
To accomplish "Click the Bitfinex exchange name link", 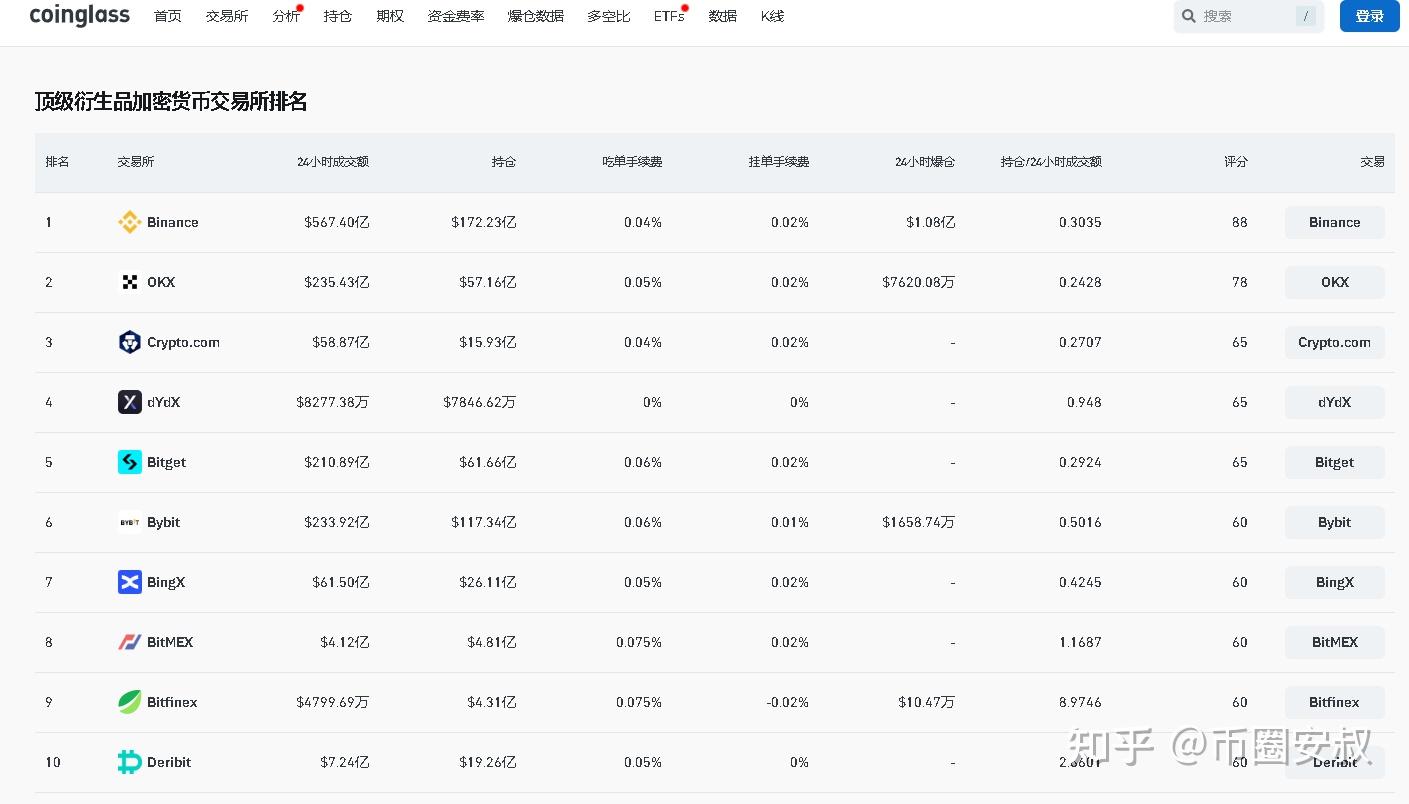I will point(172,702).
